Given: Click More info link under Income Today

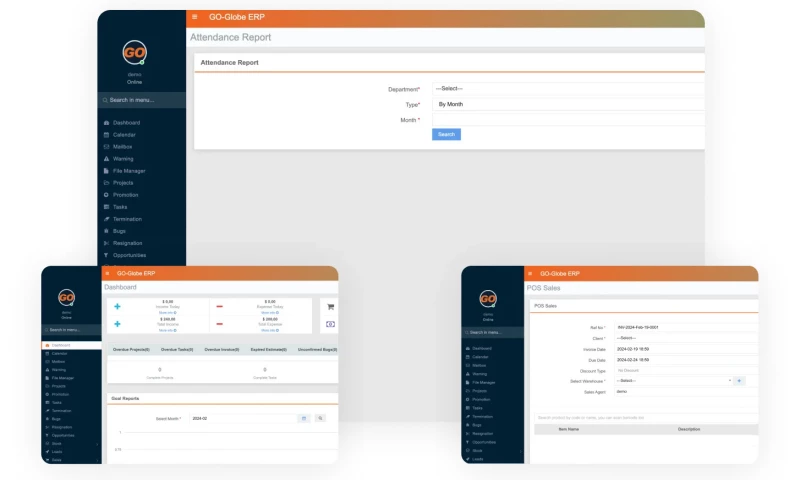Looking at the screenshot, I should click(x=167, y=312).
